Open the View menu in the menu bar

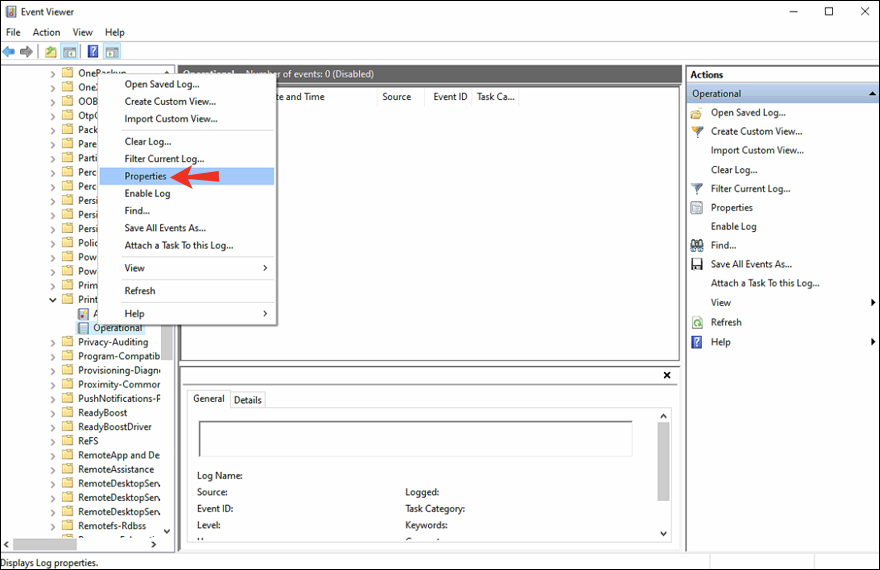[x=82, y=33]
